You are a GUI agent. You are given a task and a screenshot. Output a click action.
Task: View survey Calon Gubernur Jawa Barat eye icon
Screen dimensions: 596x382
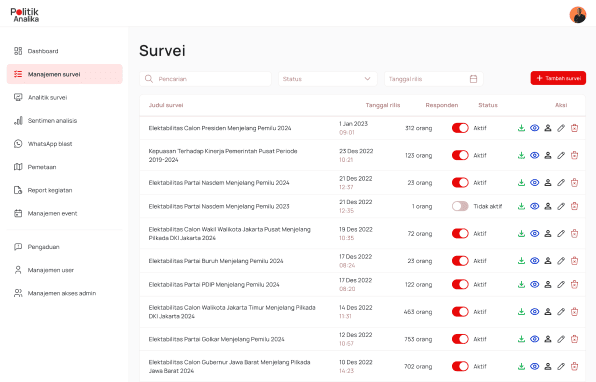point(534,367)
